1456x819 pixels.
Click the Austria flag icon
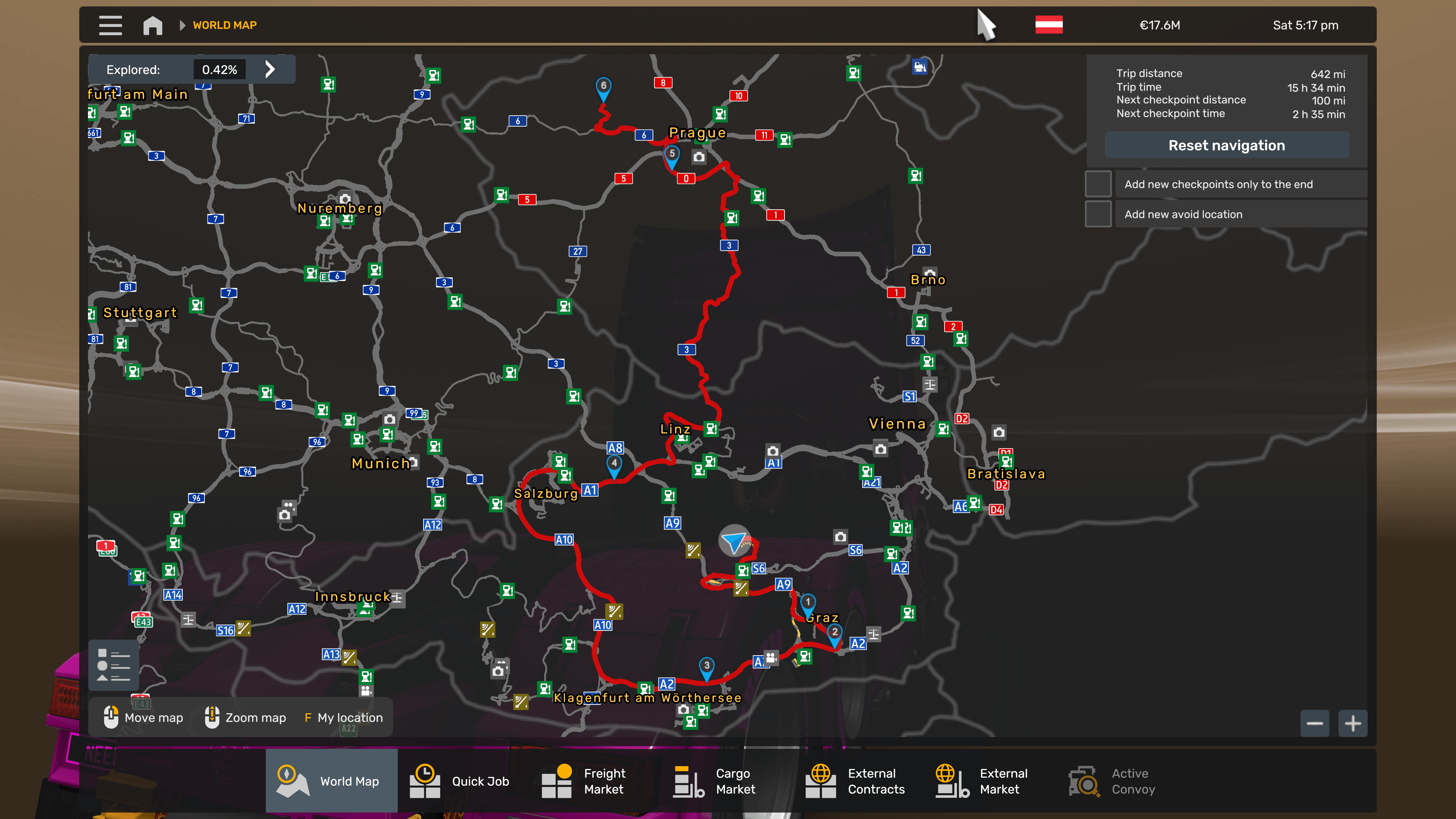[1048, 25]
